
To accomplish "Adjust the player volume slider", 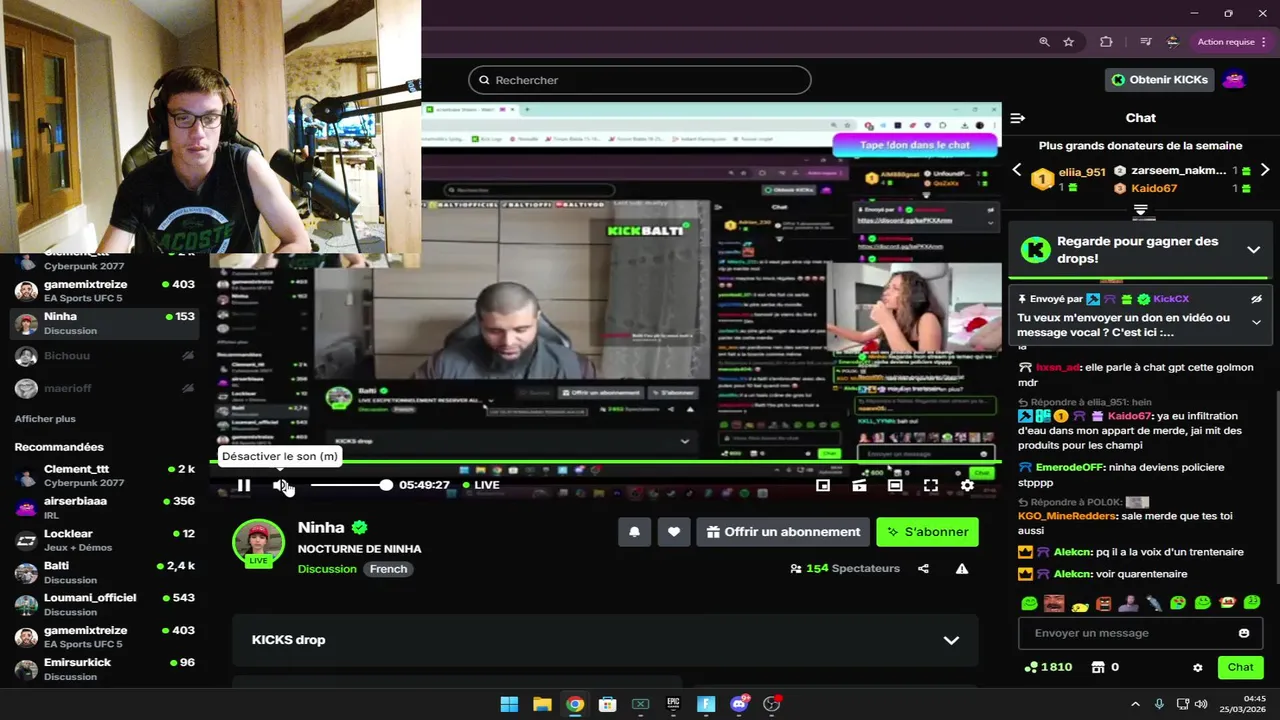I will pyautogui.click(x=351, y=485).
